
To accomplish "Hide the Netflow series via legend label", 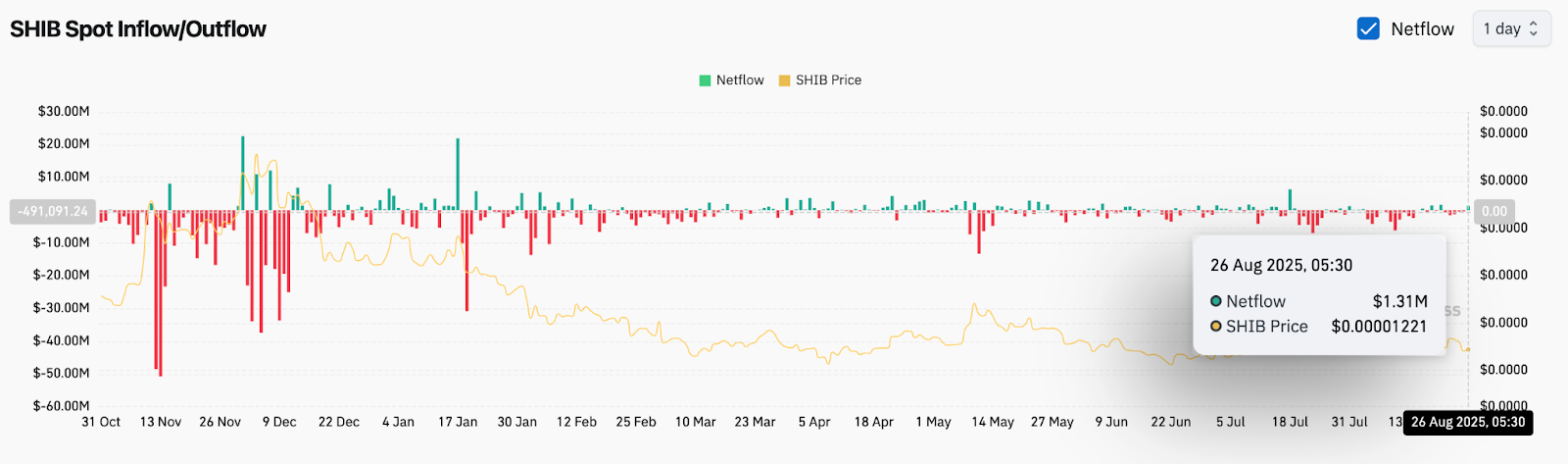I will point(740,80).
